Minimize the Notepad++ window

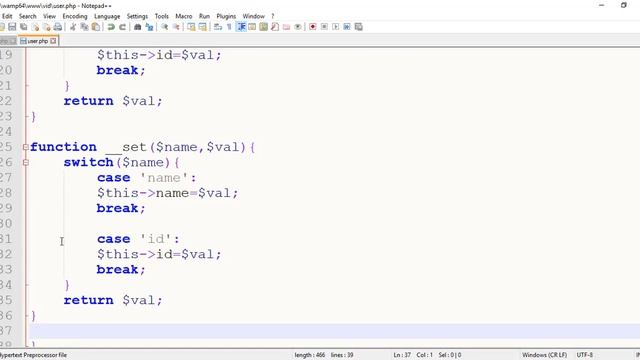pos(601,5)
